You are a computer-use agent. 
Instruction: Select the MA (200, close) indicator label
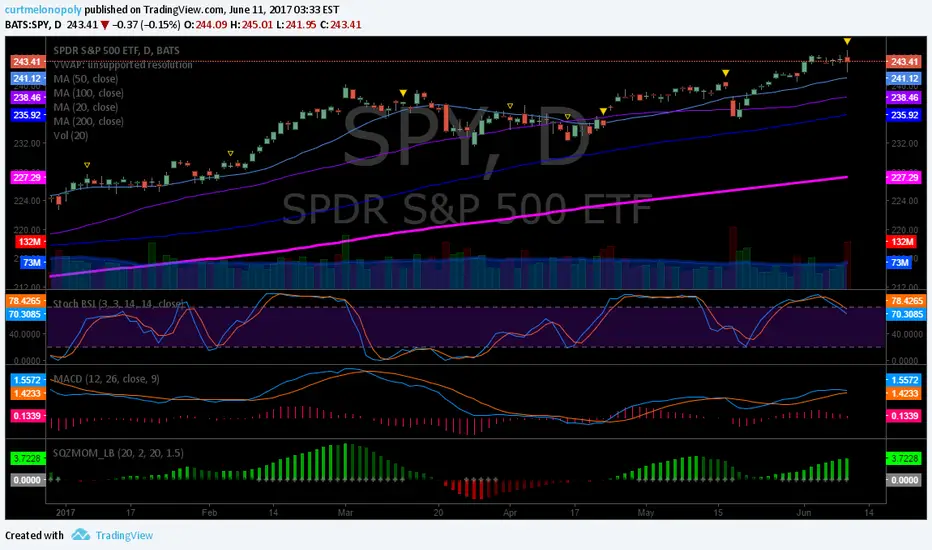[89, 121]
